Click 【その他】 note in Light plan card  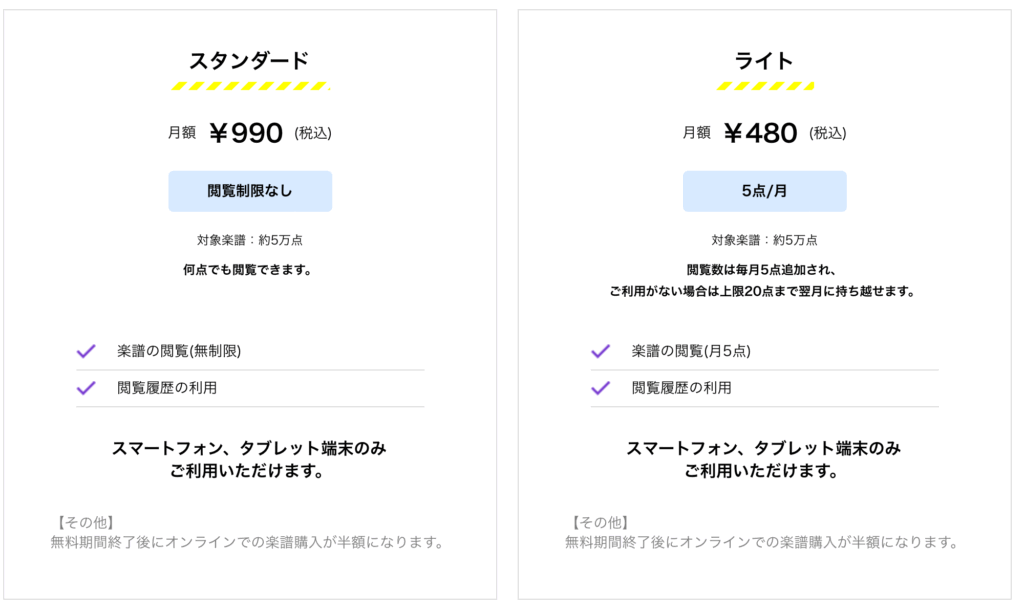(600, 522)
